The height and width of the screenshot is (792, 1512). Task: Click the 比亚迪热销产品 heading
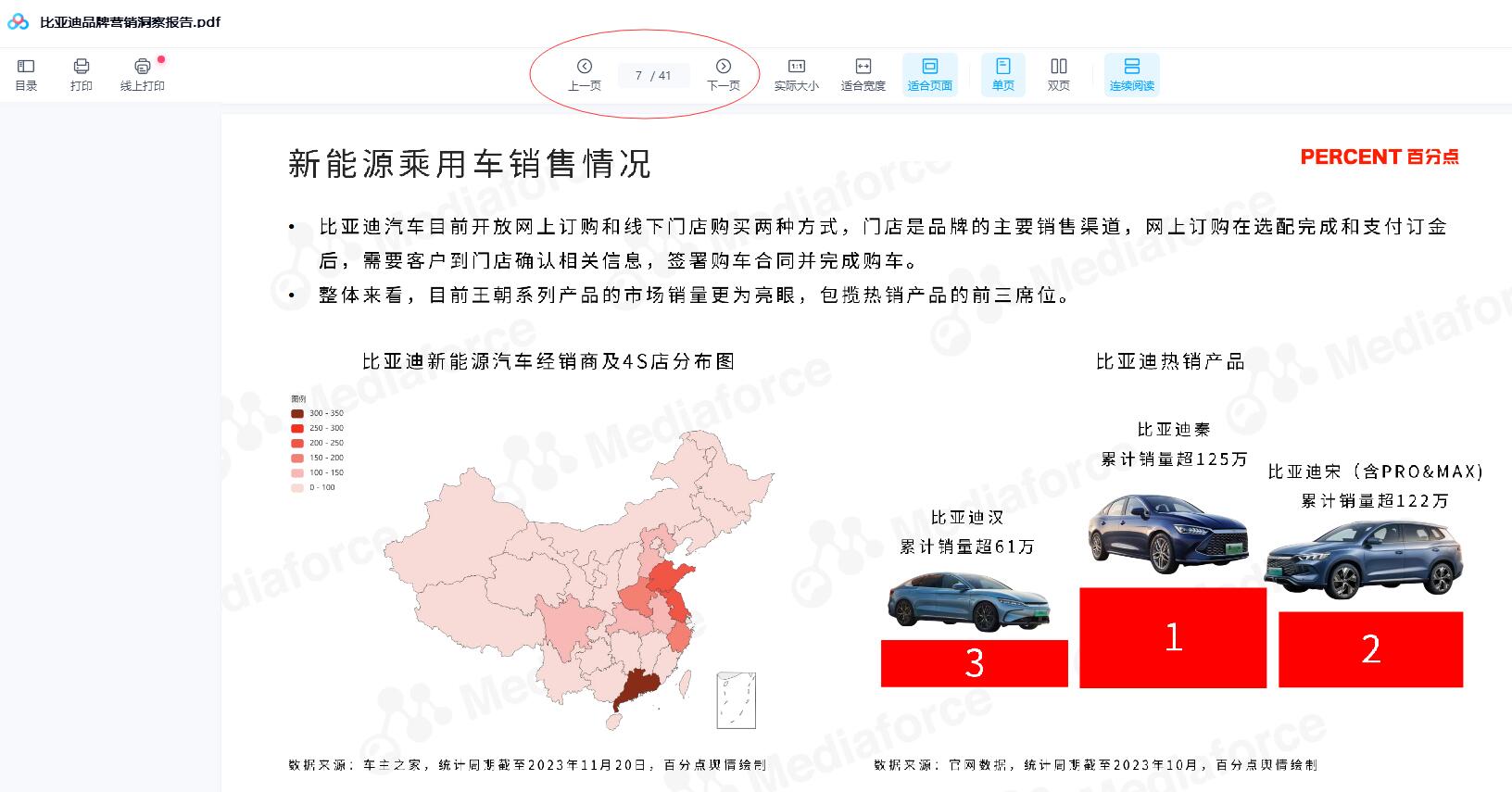point(1170,361)
